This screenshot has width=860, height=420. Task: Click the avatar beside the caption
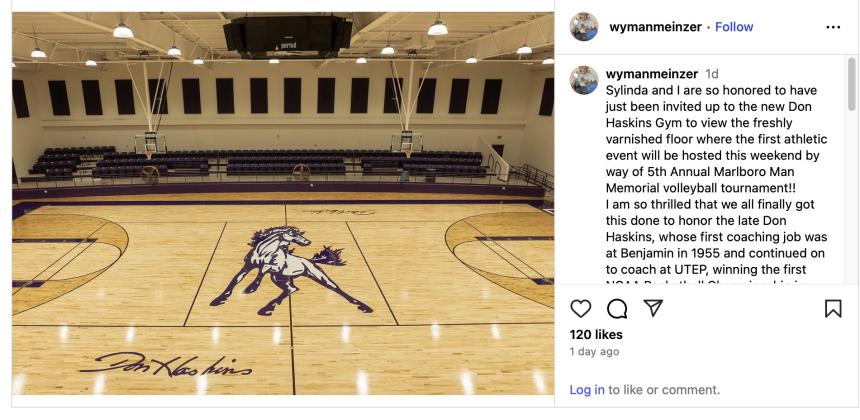coord(584,80)
